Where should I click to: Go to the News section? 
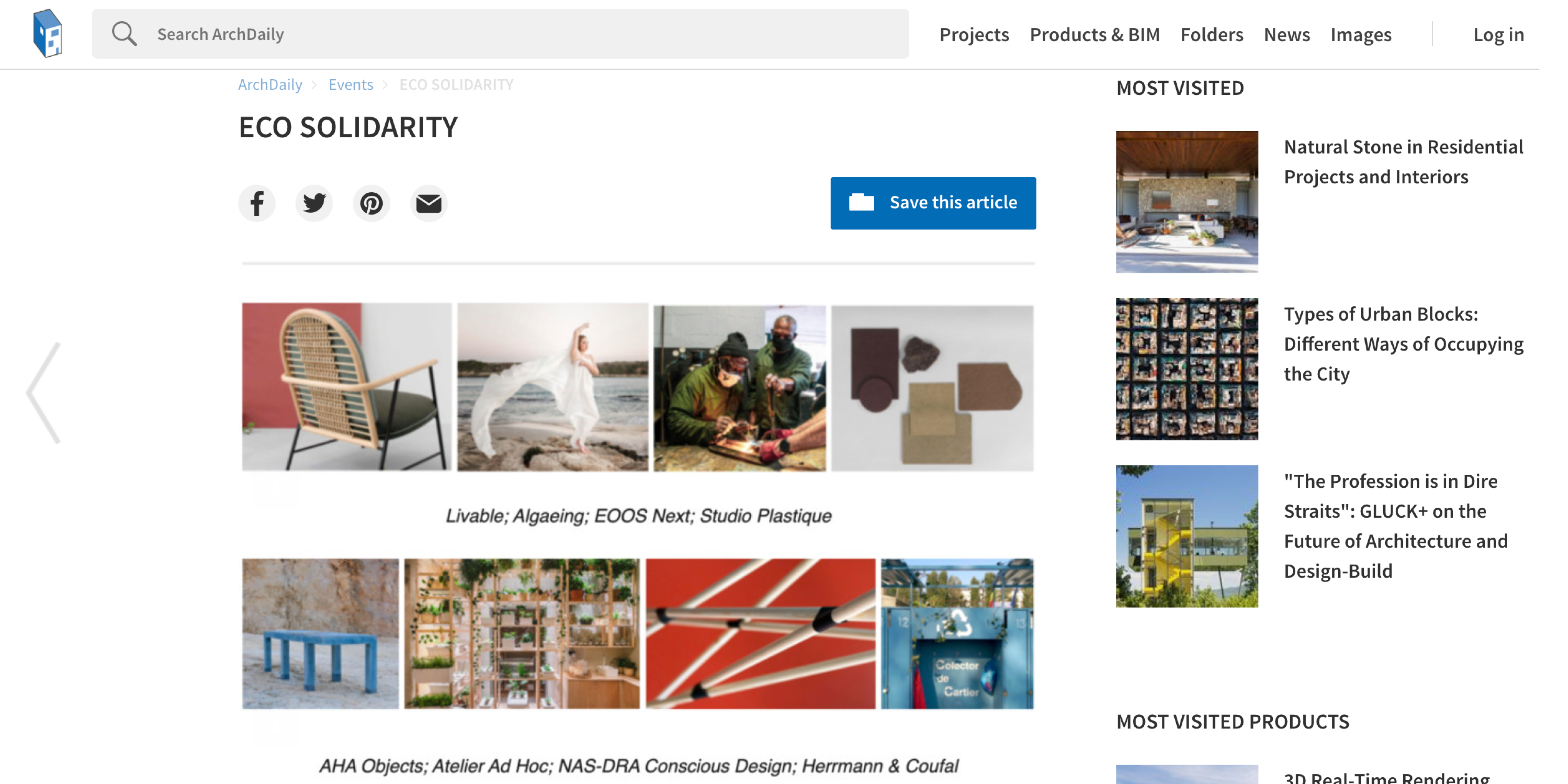coord(1286,34)
